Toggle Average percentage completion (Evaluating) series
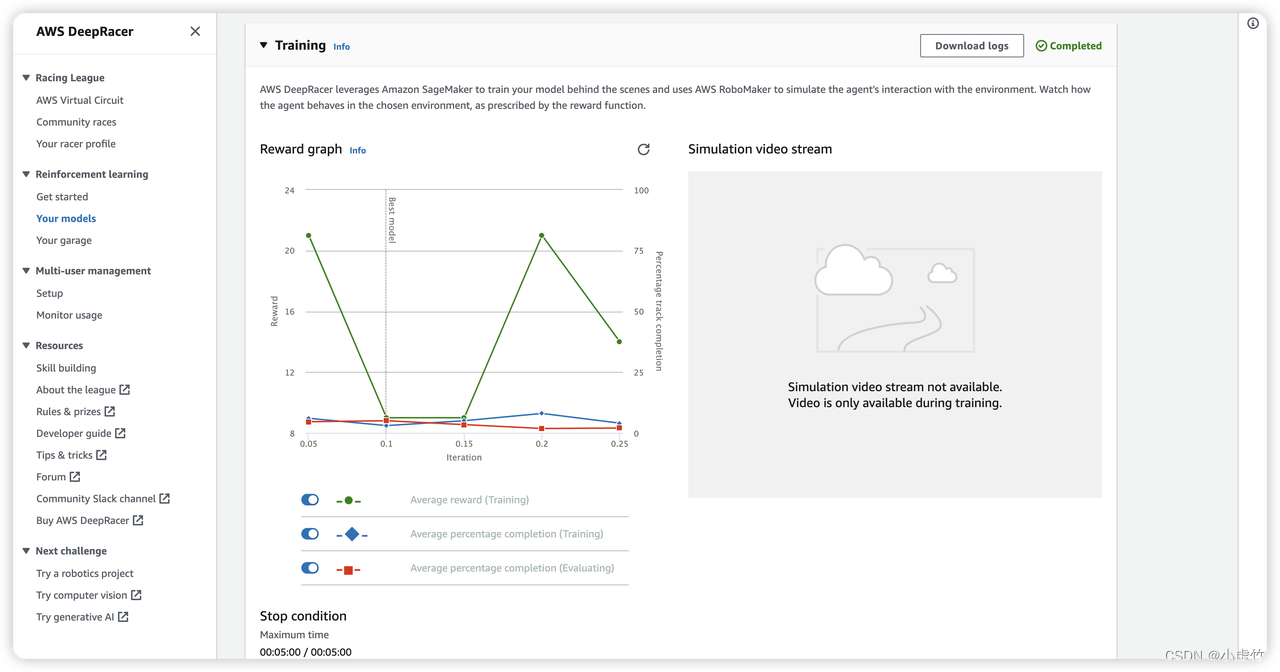Viewport: 1280px width, 672px height. (x=310, y=568)
